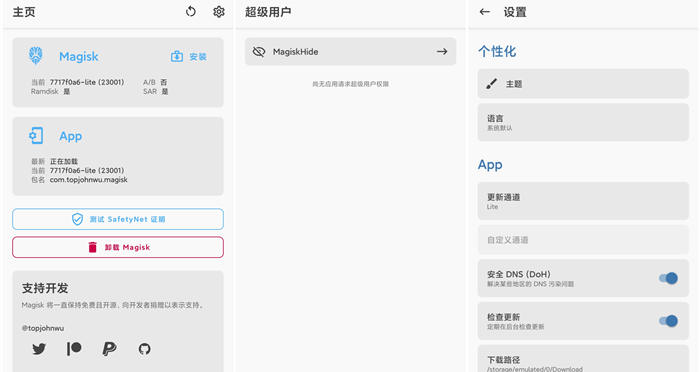This screenshot has height=372, width=700.
Task: Click the 超级用户 page title
Action: tap(268, 12)
